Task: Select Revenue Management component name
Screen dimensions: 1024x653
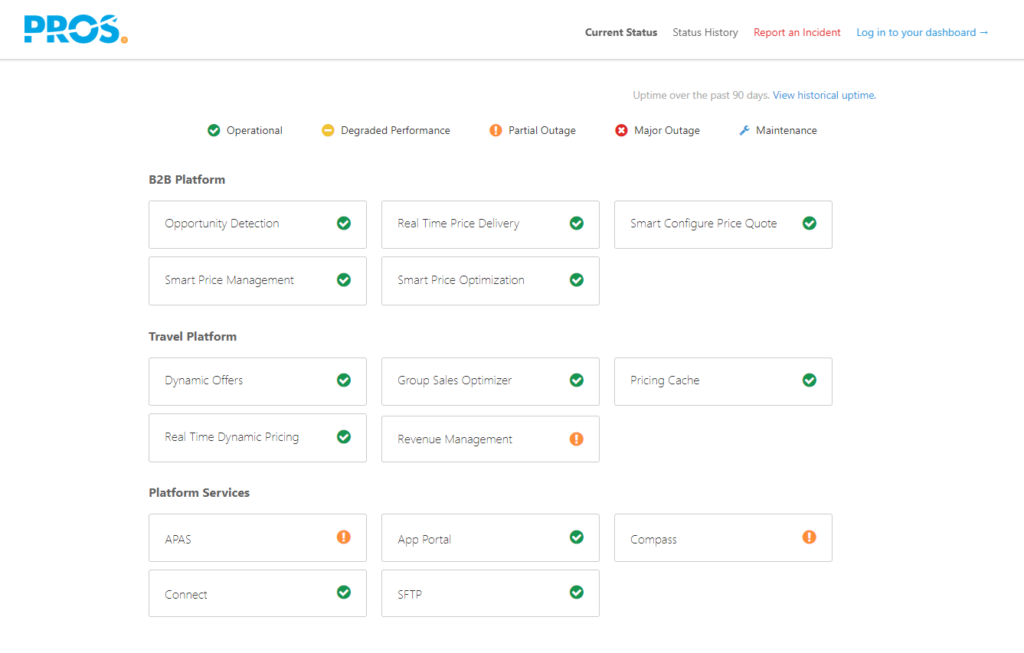Action: [455, 439]
